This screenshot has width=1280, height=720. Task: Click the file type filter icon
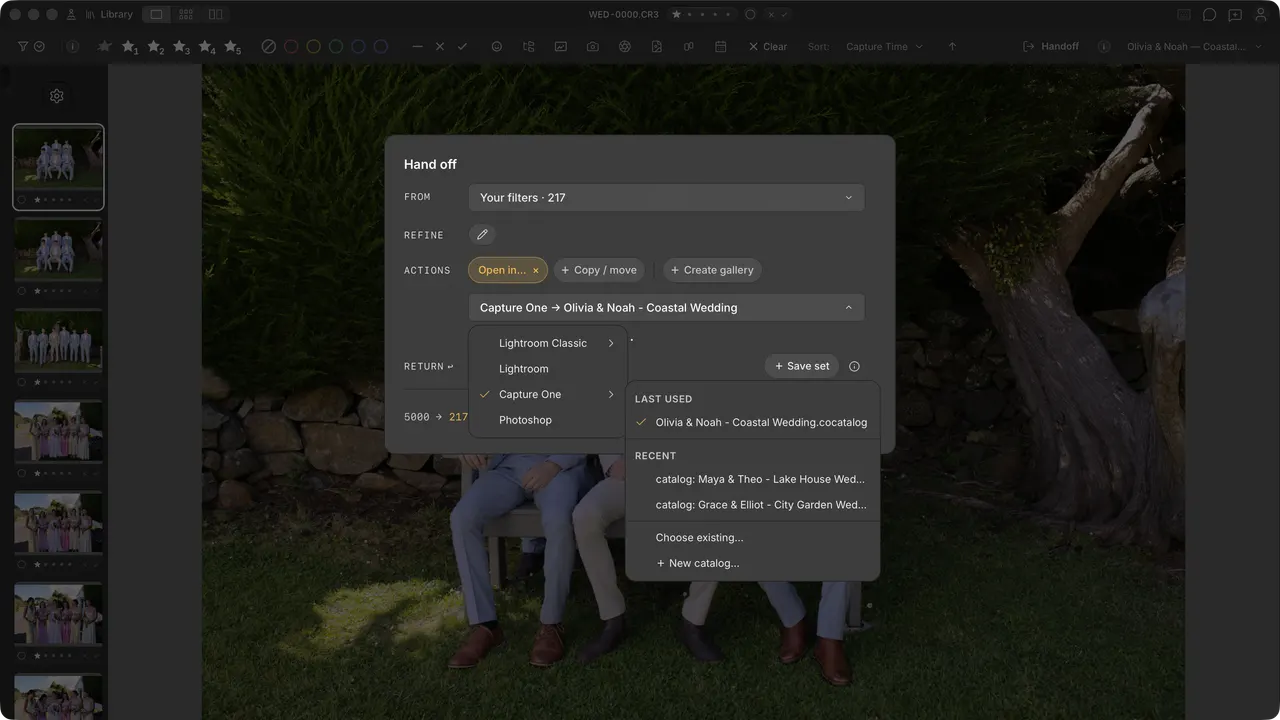[x=657, y=47]
